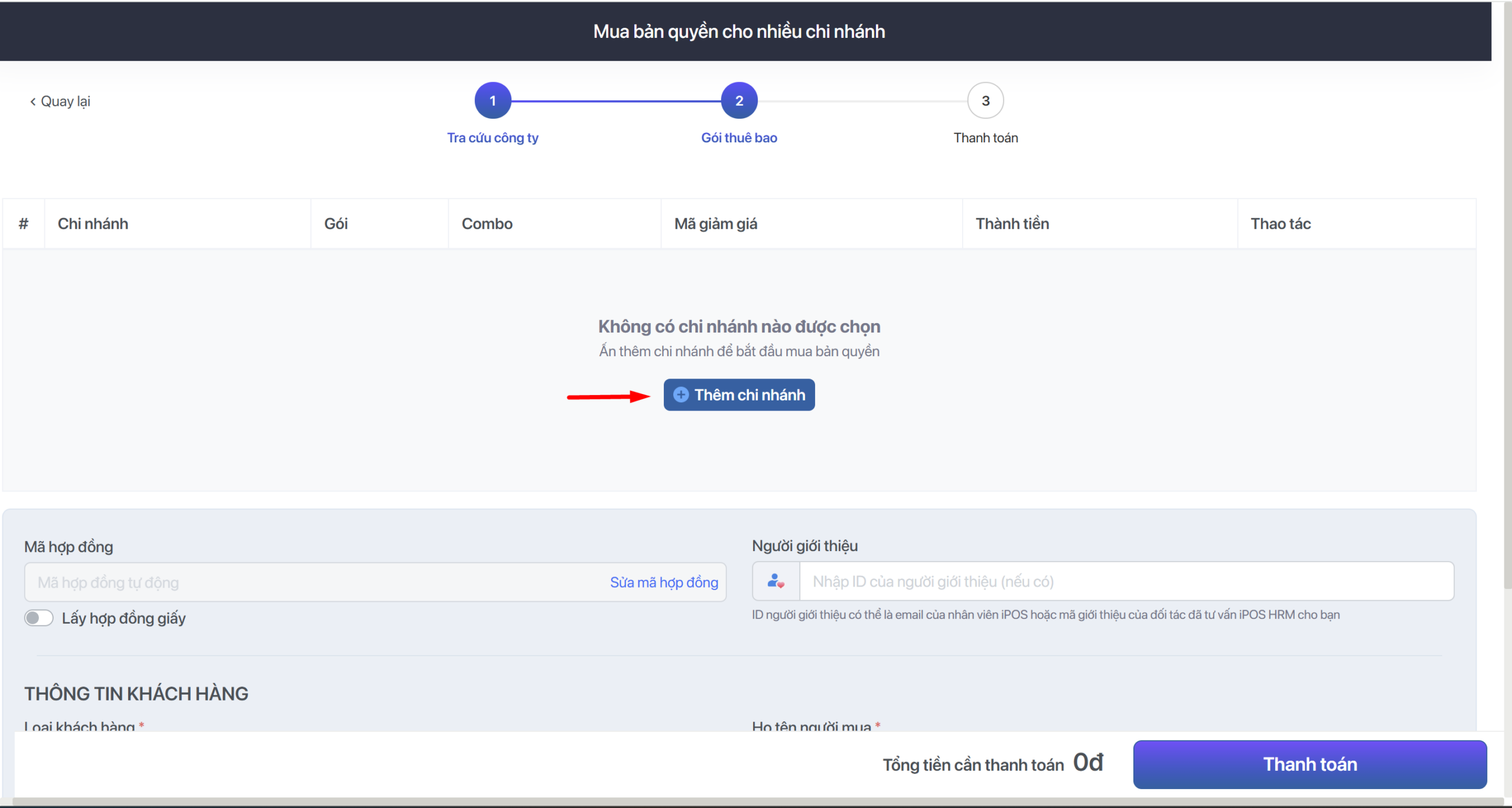Click the referrer person icon
This screenshot has width=1512, height=808.
pyautogui.click(x=775, y=581)
